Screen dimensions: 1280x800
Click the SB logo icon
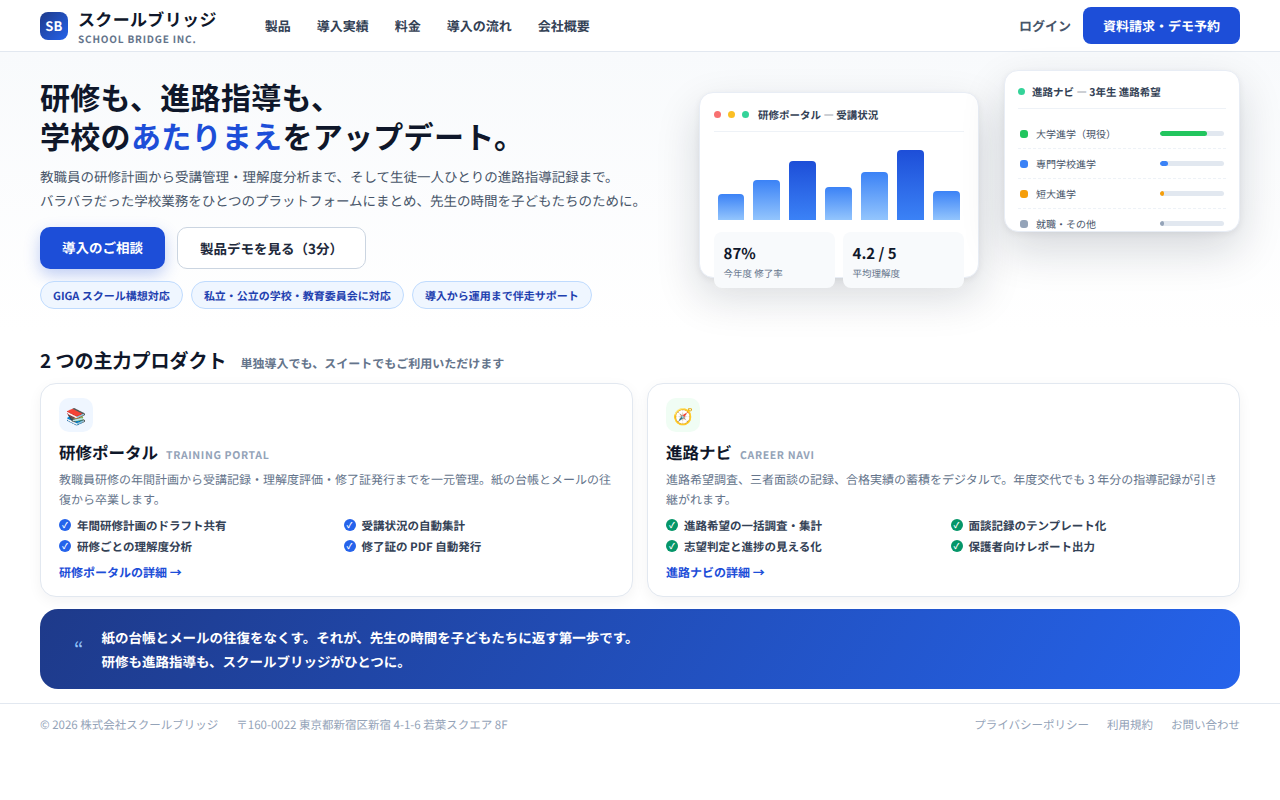[x=54, y=26]
